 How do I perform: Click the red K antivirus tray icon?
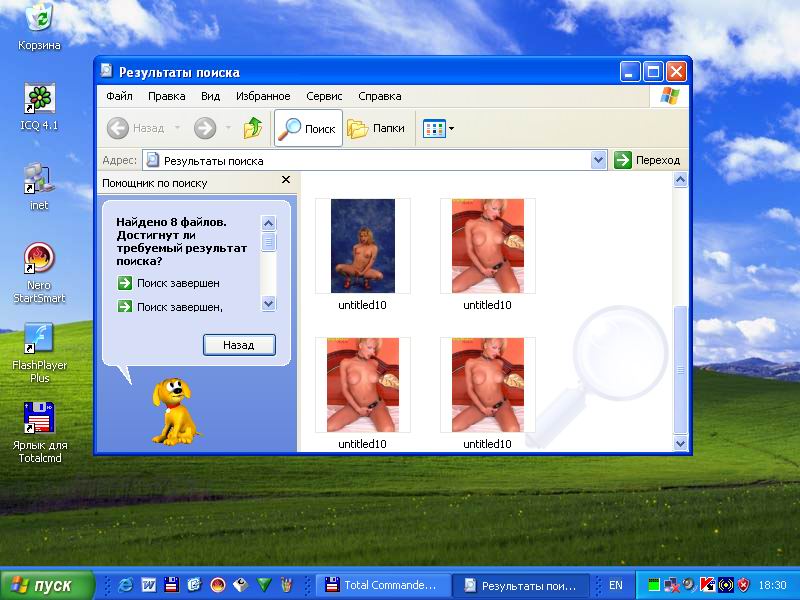708,585
